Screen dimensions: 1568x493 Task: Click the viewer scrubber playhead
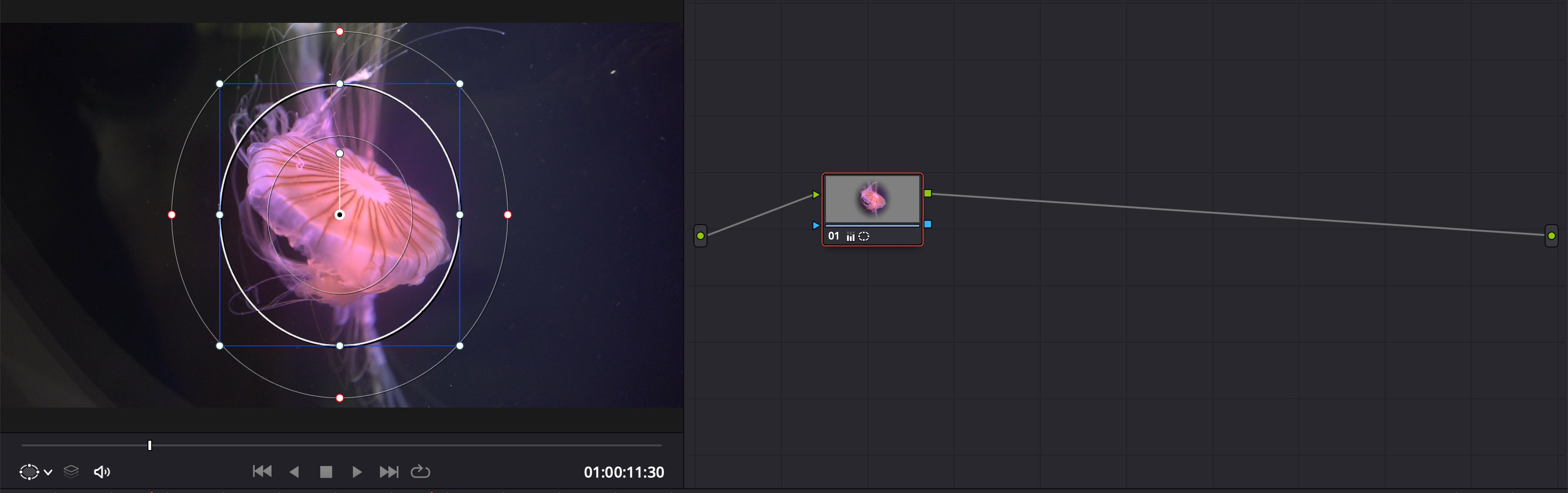click(x=150, y=445)
